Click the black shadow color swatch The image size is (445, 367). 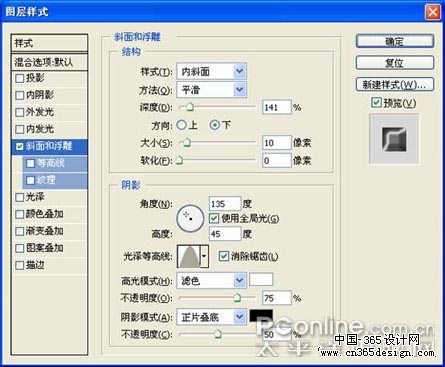click(x=261, y=315)
